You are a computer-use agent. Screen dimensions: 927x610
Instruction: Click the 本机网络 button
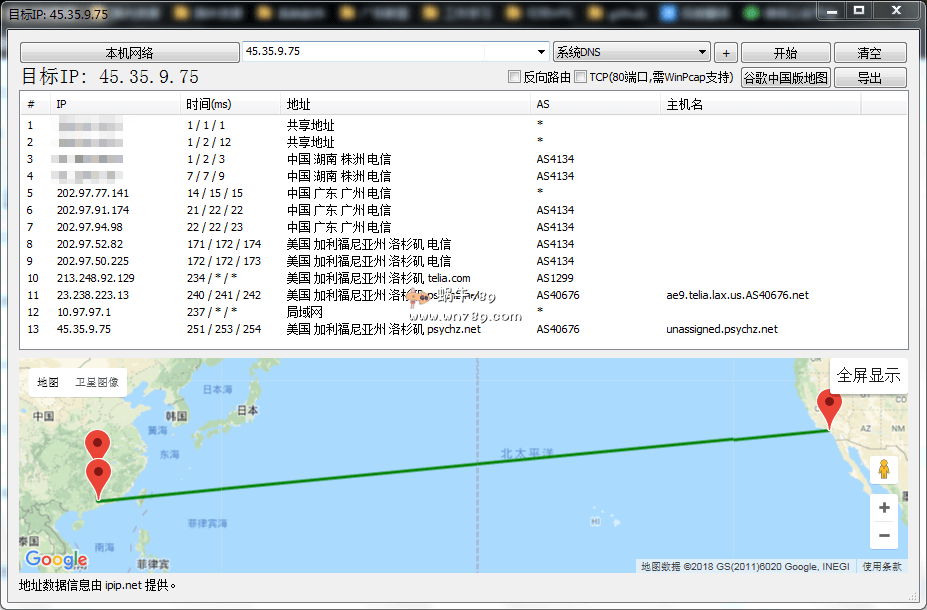pos(129,53)
